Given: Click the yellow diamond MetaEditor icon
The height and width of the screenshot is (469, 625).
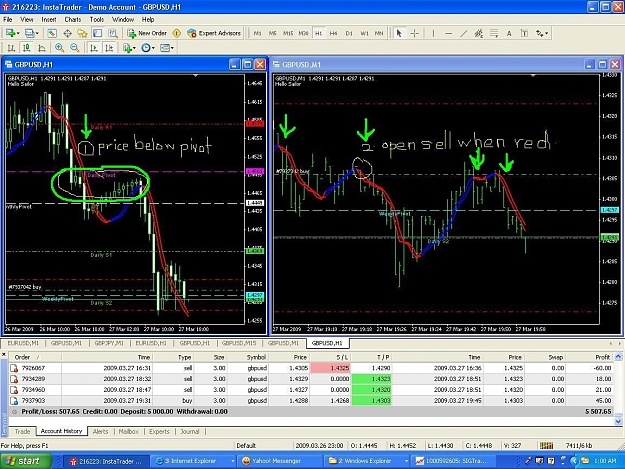Looking at the screenshot, I should click(x=177, y=33).
